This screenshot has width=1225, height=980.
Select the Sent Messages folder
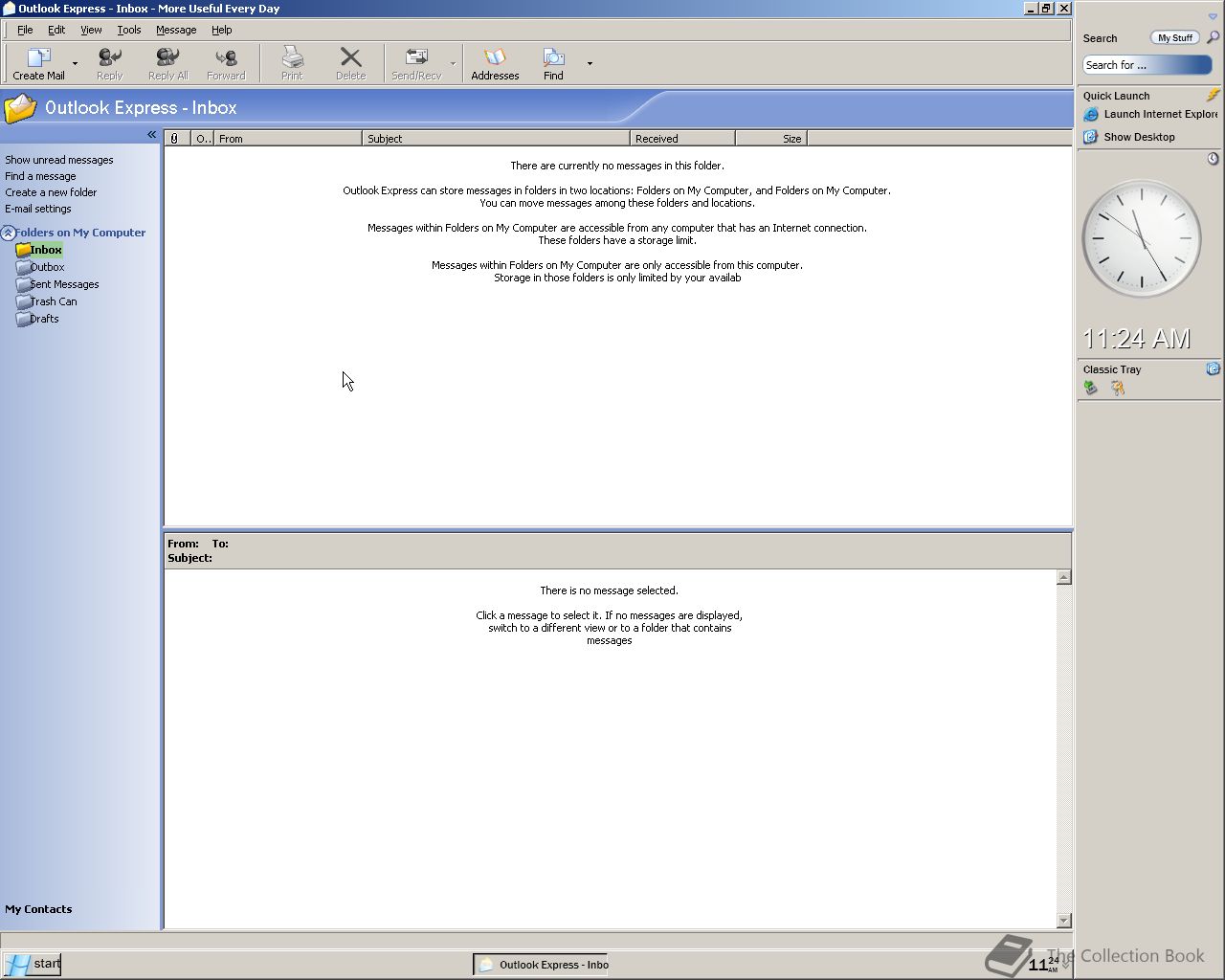click(57, 284)
